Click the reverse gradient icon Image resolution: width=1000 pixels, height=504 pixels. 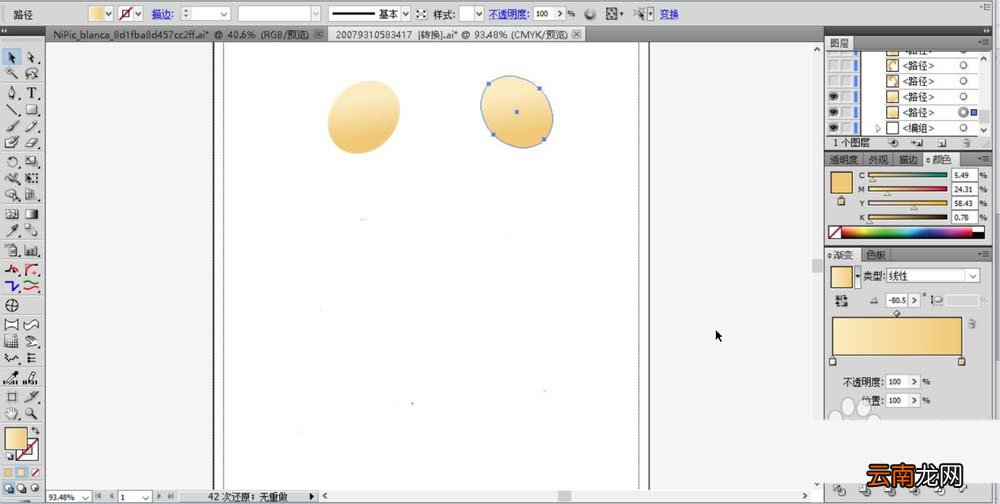(x=841, y=300)
